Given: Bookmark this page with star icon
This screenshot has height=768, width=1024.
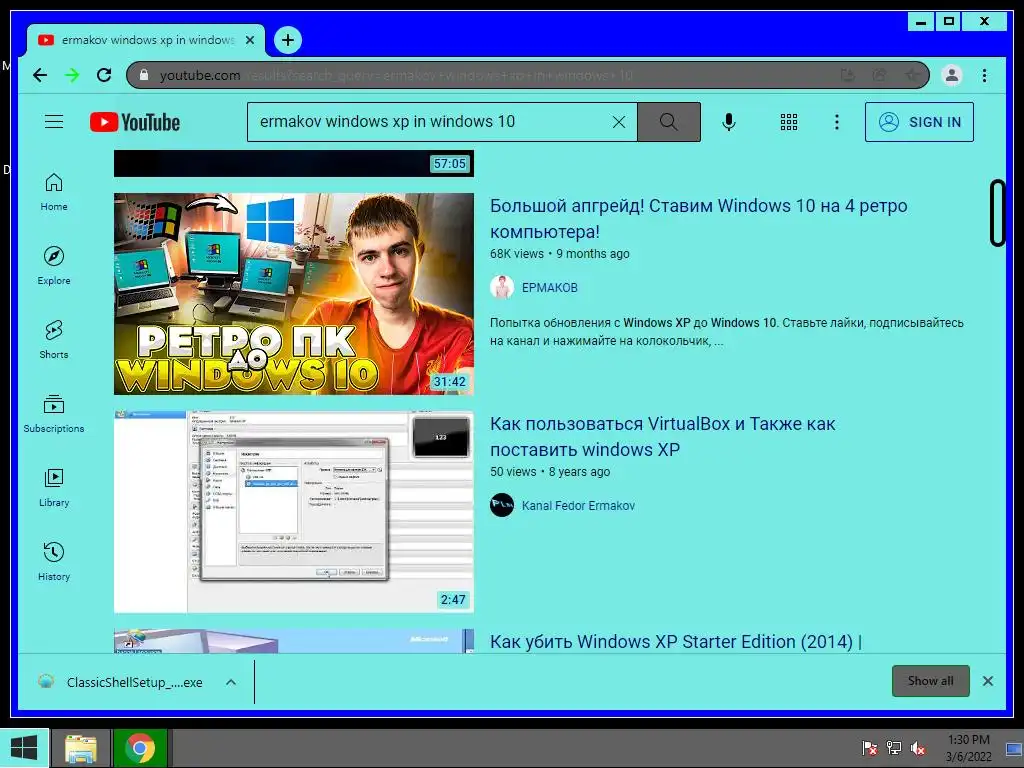Looking at the screenshot, I should pos(912,75).
